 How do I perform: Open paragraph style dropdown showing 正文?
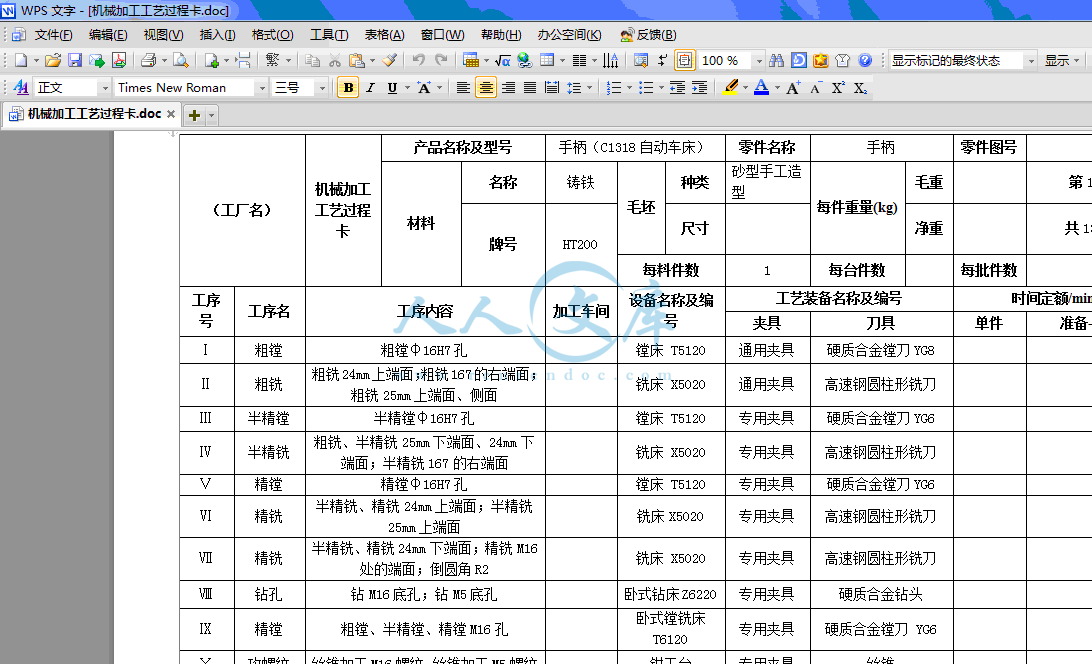pos(104,88)
